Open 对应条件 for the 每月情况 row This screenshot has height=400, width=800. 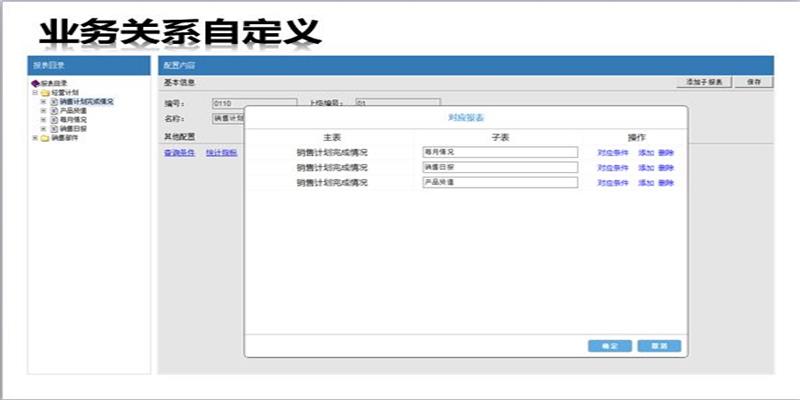613,152
